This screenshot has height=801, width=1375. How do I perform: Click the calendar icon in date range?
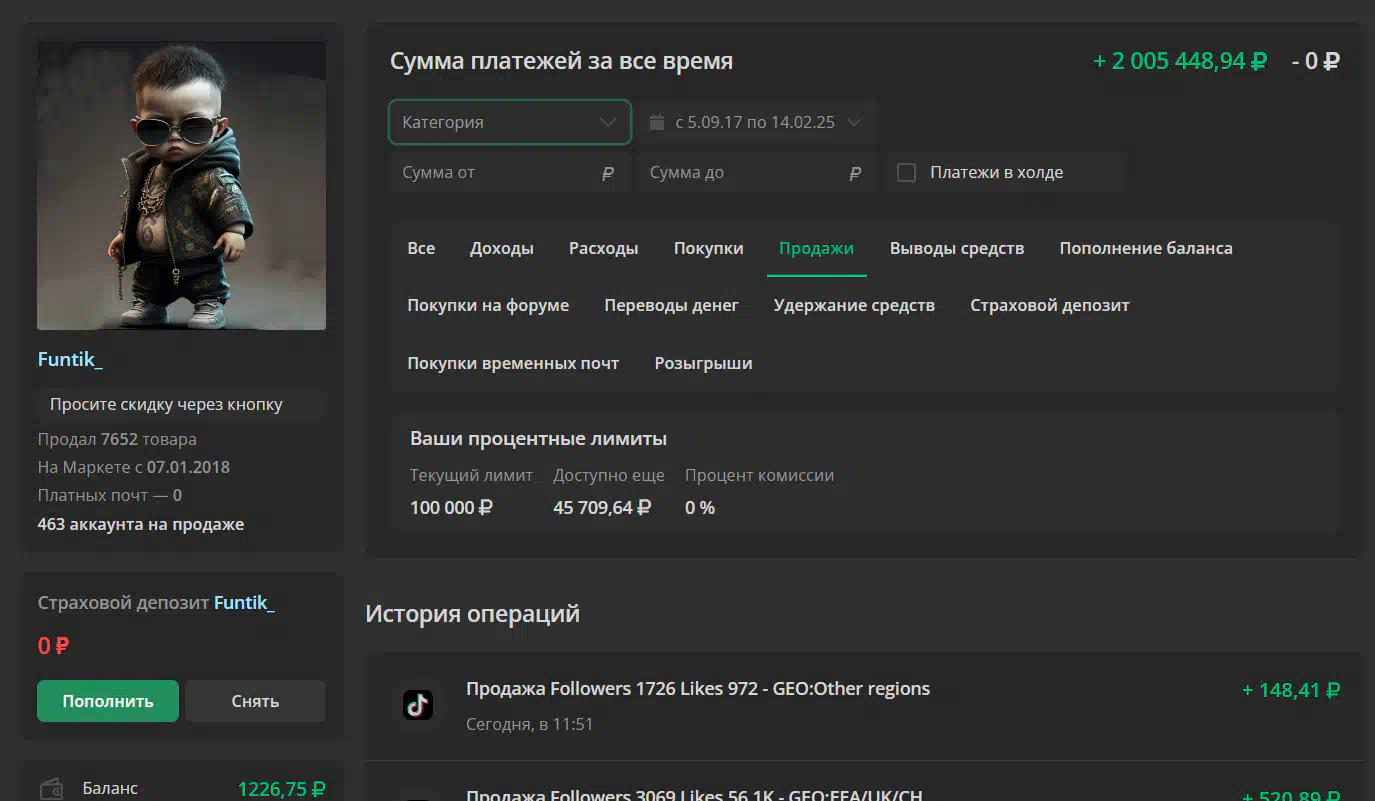(x=657, y=122)
